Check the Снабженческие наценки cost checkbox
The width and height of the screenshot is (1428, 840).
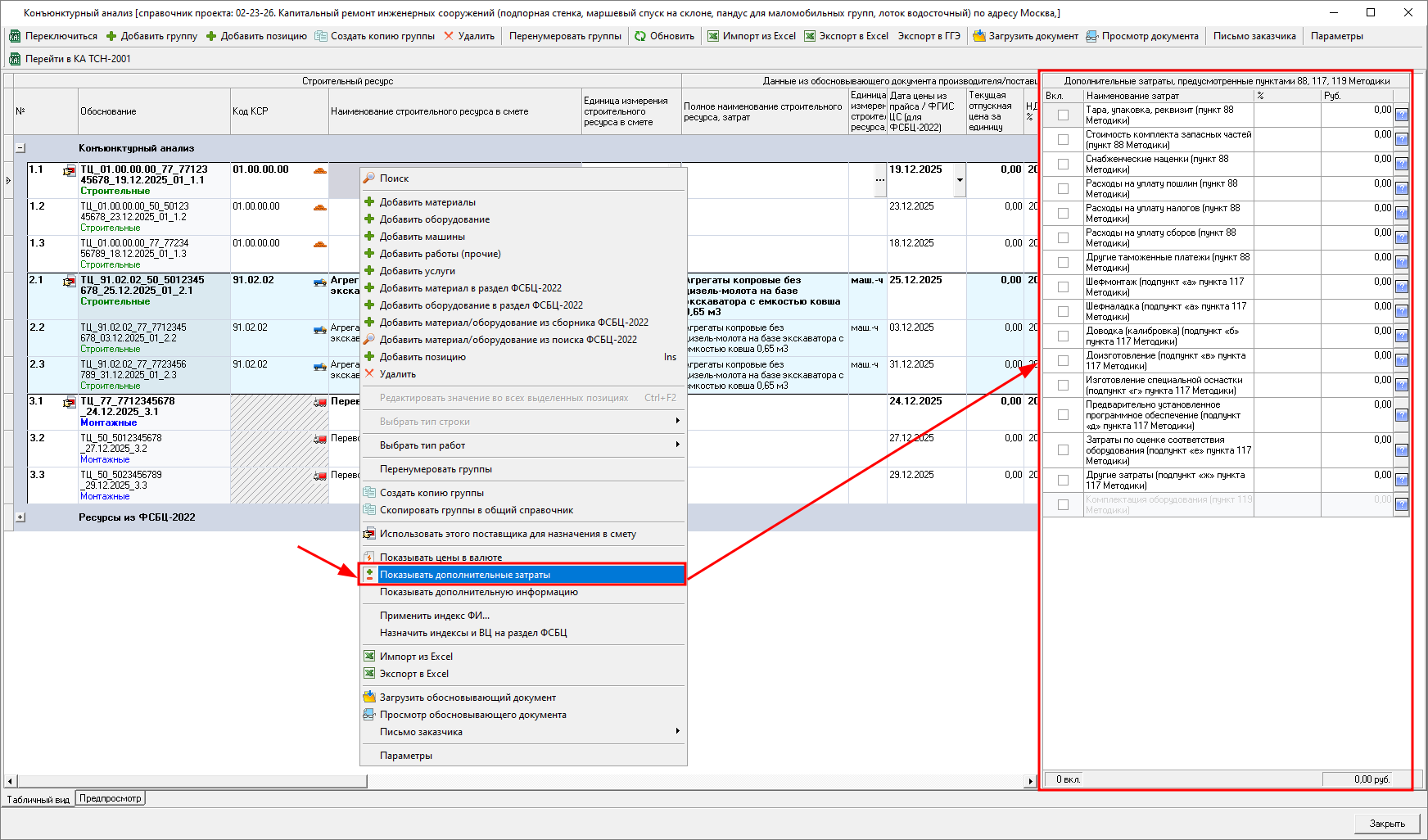point(1063,165)
